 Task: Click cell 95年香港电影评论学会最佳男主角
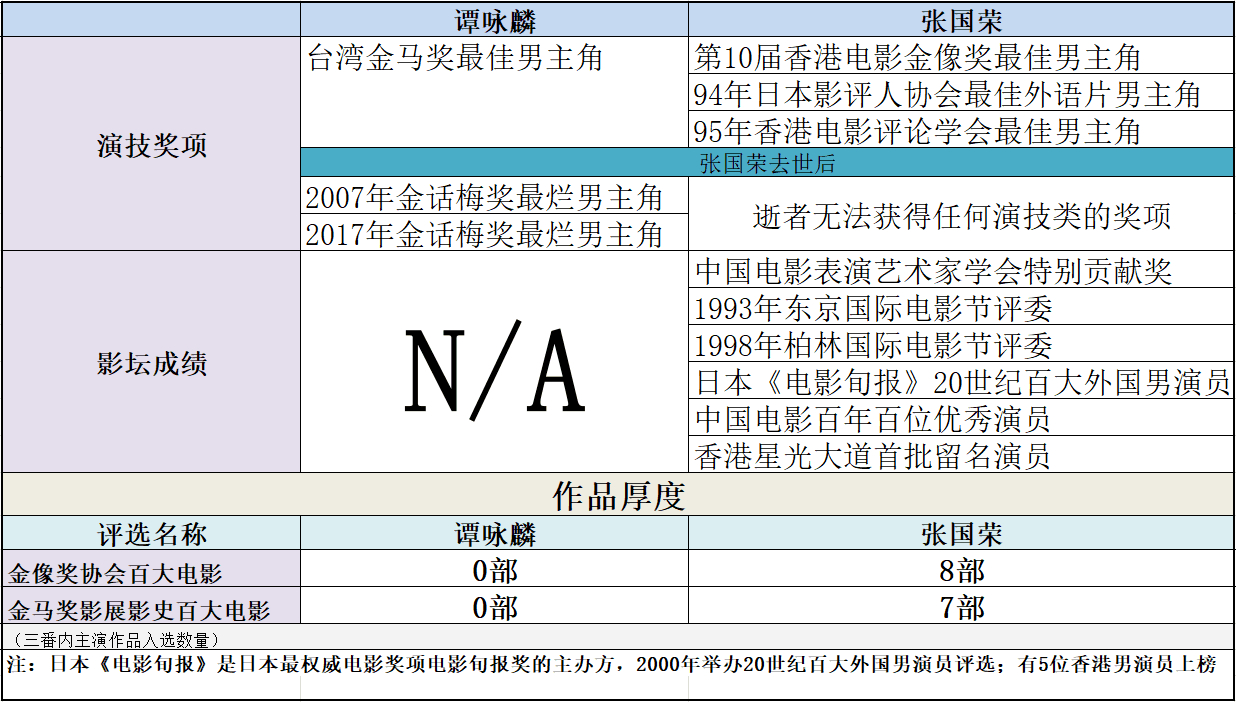[962, 130]
